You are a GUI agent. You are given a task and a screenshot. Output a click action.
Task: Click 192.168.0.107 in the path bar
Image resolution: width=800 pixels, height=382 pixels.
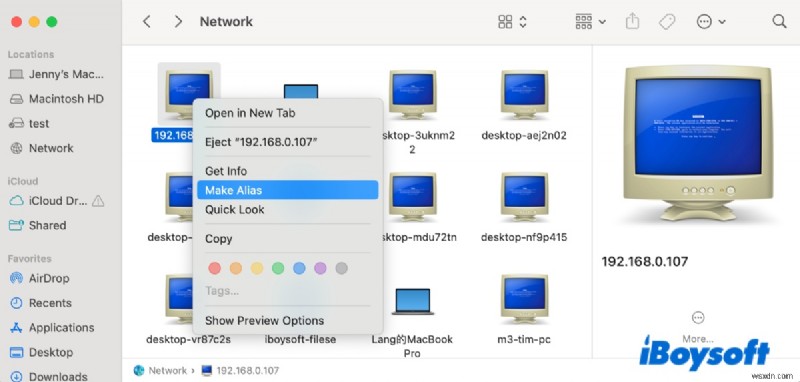240,370
